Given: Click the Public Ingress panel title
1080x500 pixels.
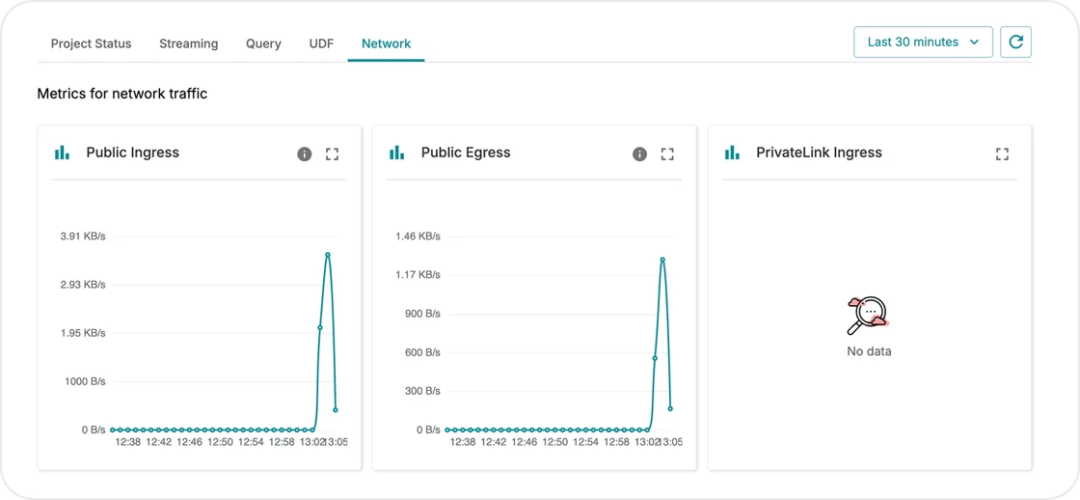Looking at the screenshot, I should [132, 153].
